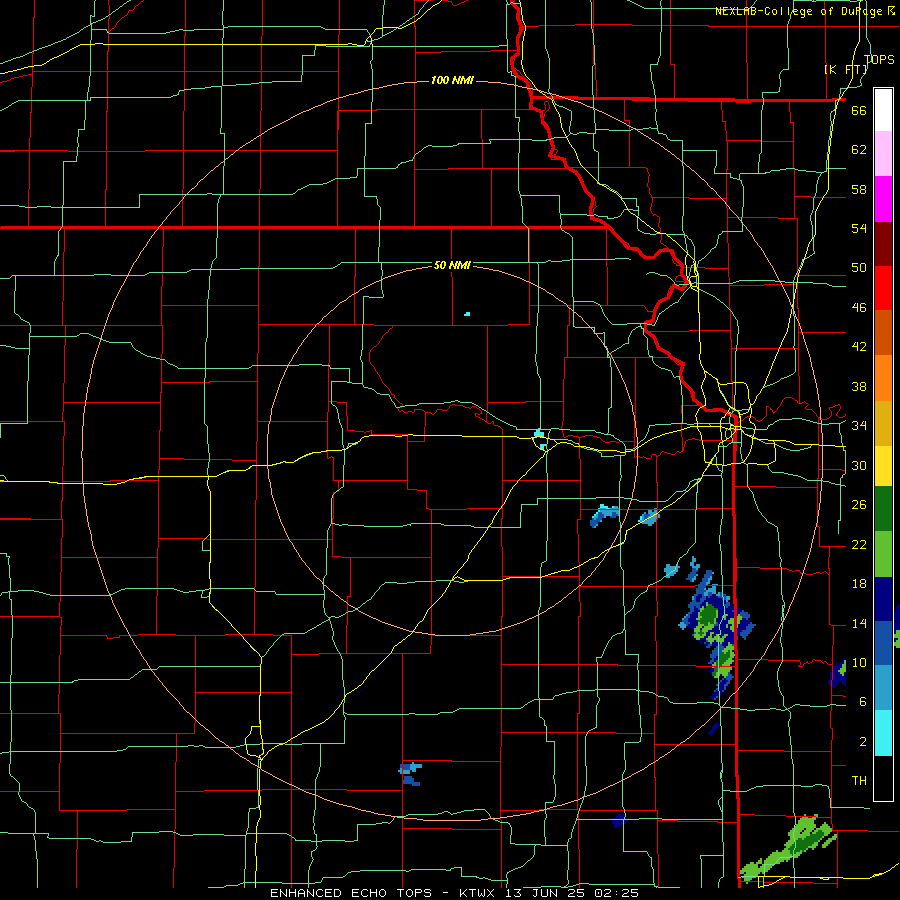Pick the dark maroon legend swatch

[x=883, y=243]
